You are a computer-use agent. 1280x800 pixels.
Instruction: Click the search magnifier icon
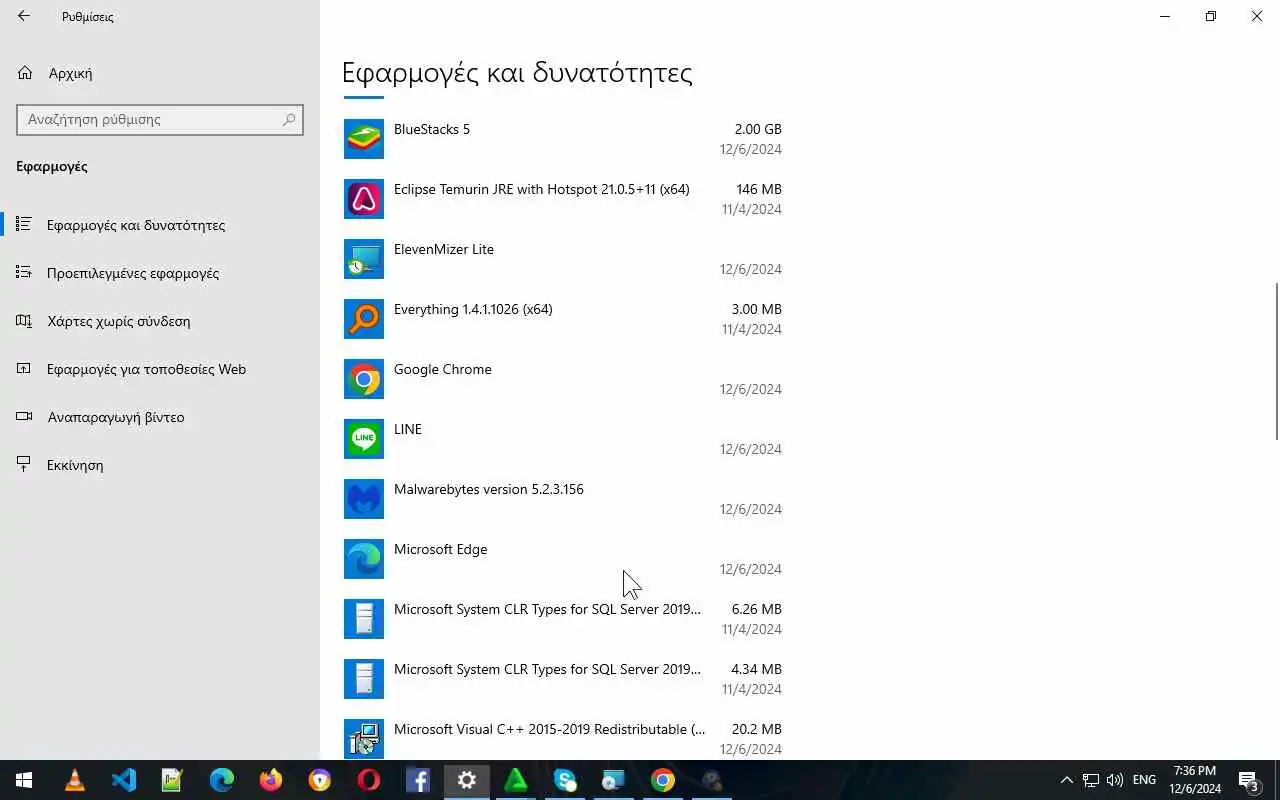(x=289, y=119)
